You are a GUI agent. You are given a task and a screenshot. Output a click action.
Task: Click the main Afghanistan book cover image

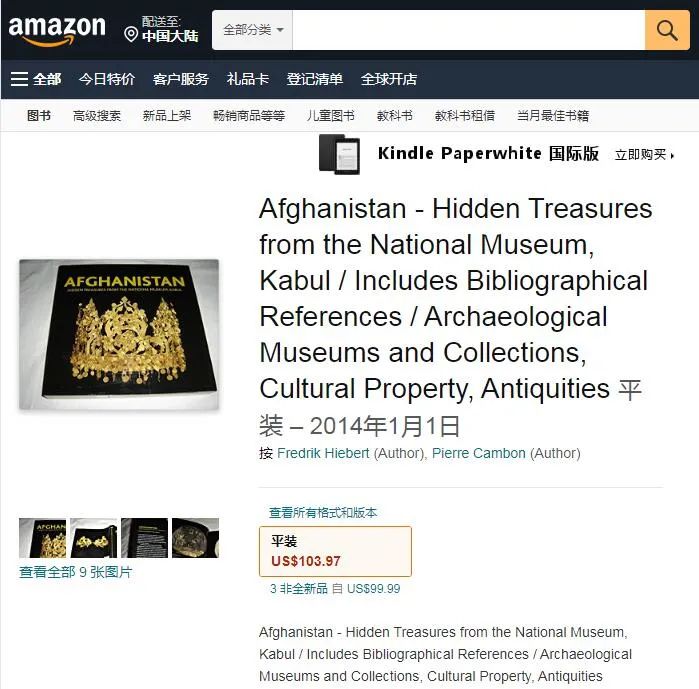pos(119,334)
